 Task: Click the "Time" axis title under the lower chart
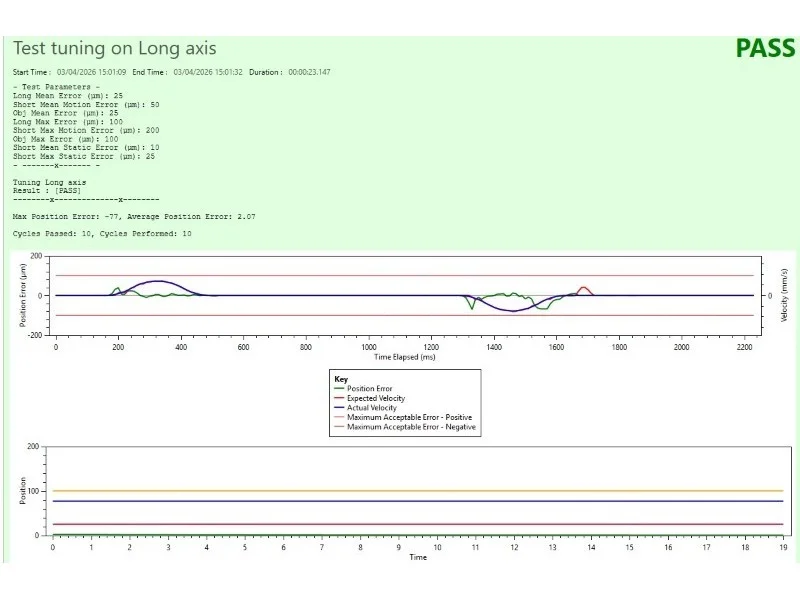(418, 557)
